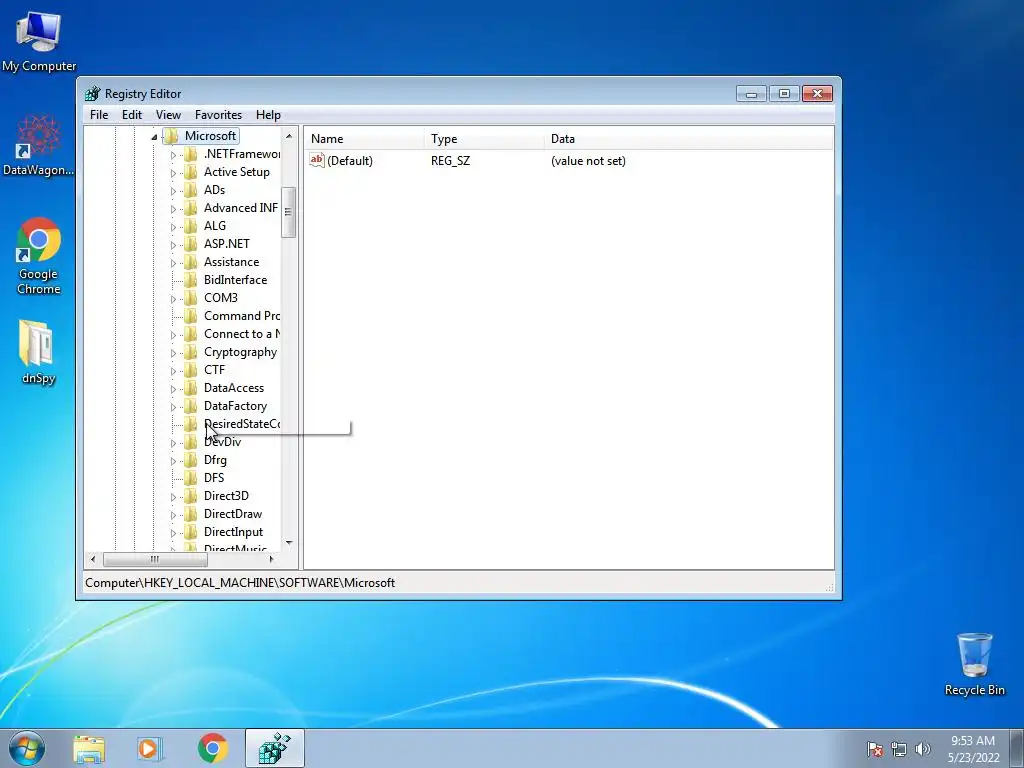Click the Active Setup folder icon
Viewport: 1024px width, 768px height.
pyautogui.click(x=191, y=172)
